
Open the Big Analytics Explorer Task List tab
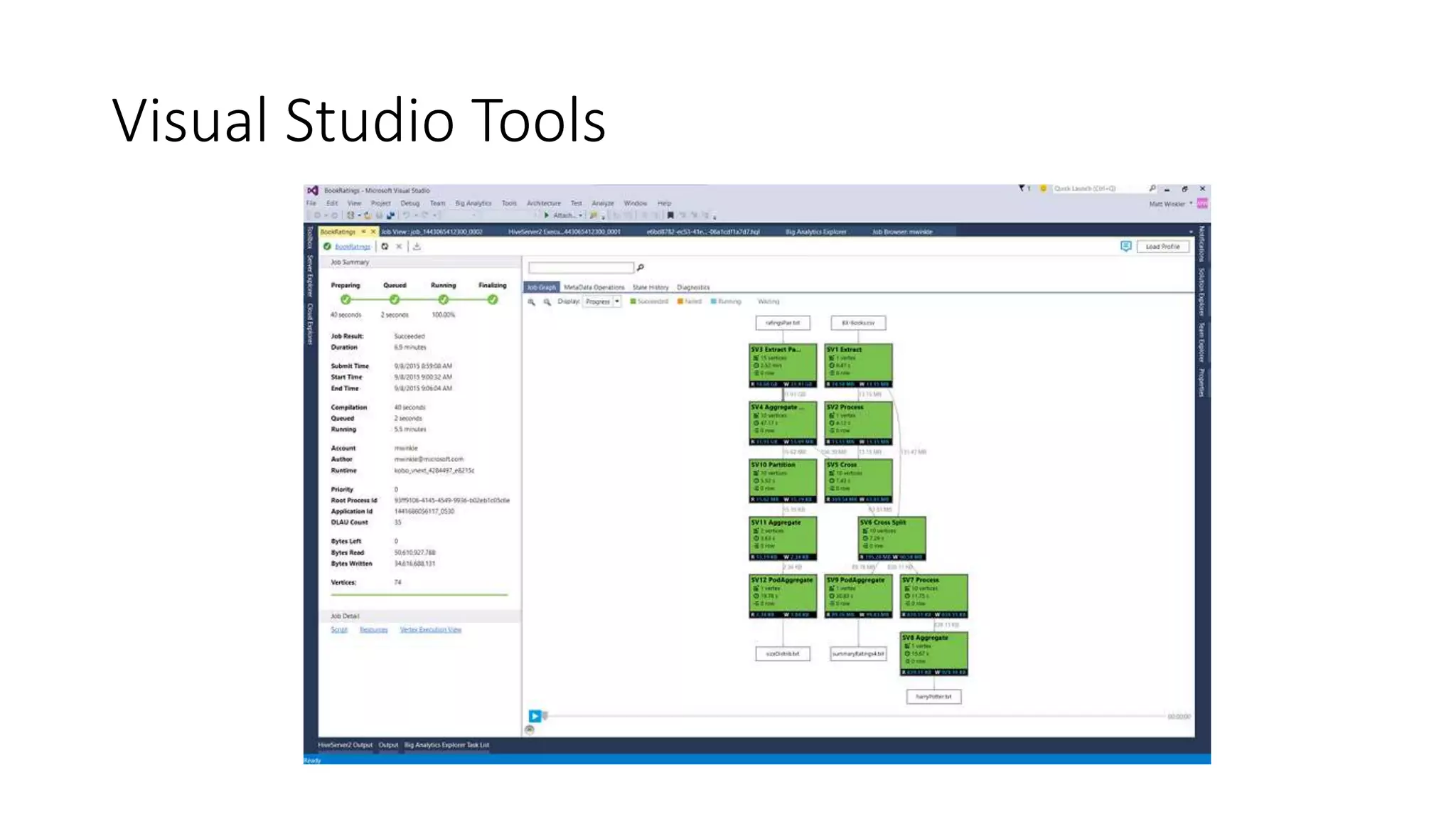(x=446, y=745)
